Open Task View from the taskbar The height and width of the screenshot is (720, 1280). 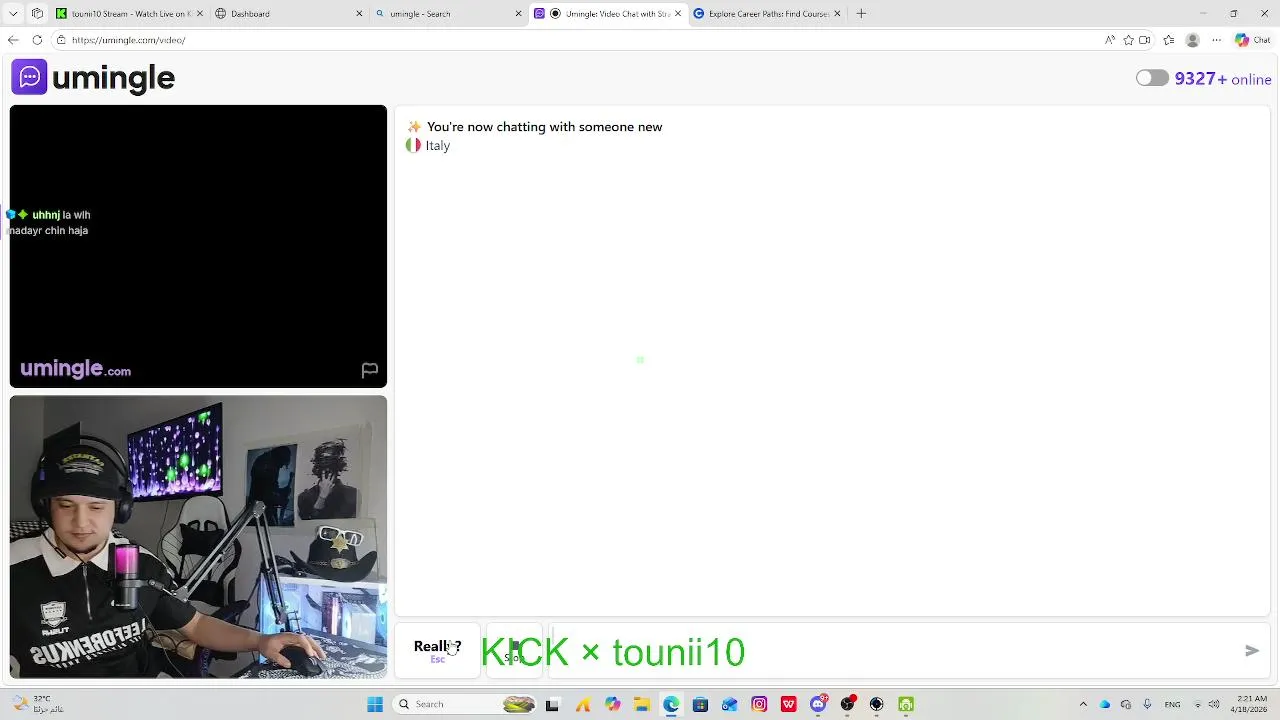[x=552, y=704]
